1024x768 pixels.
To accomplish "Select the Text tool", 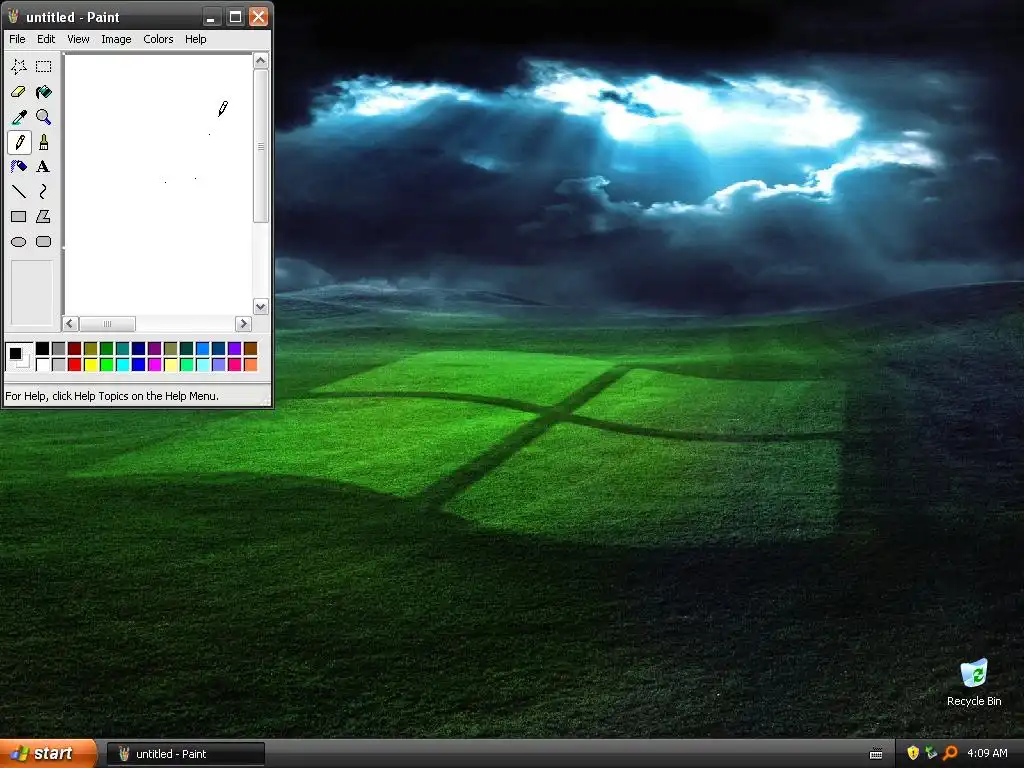I will pyautogui.click(x=44, y=167).
